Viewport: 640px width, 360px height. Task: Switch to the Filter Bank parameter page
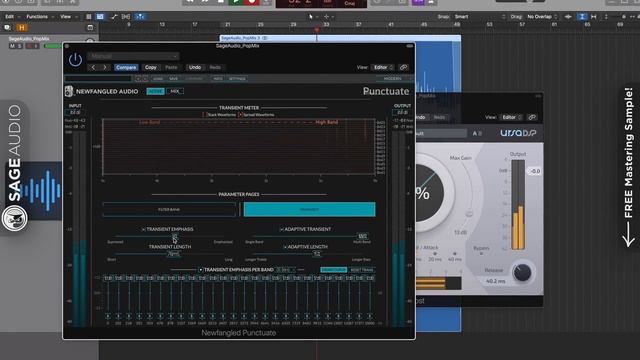(x=169, y=209)
